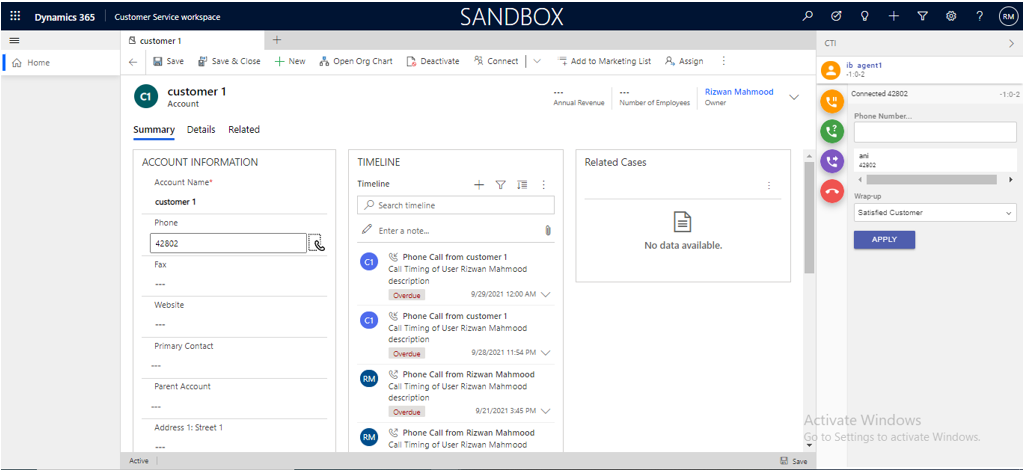Click New in the command bar
This screenshot has height=470, width=1026.
289,61
